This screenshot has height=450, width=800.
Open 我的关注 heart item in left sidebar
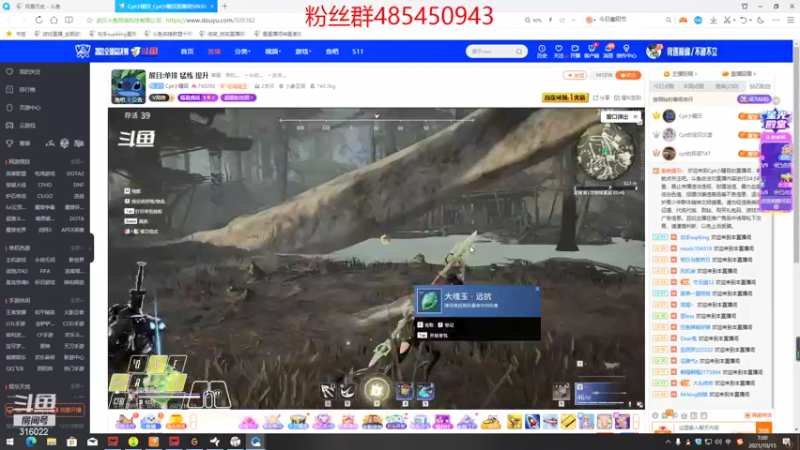(x=24, y=72)
